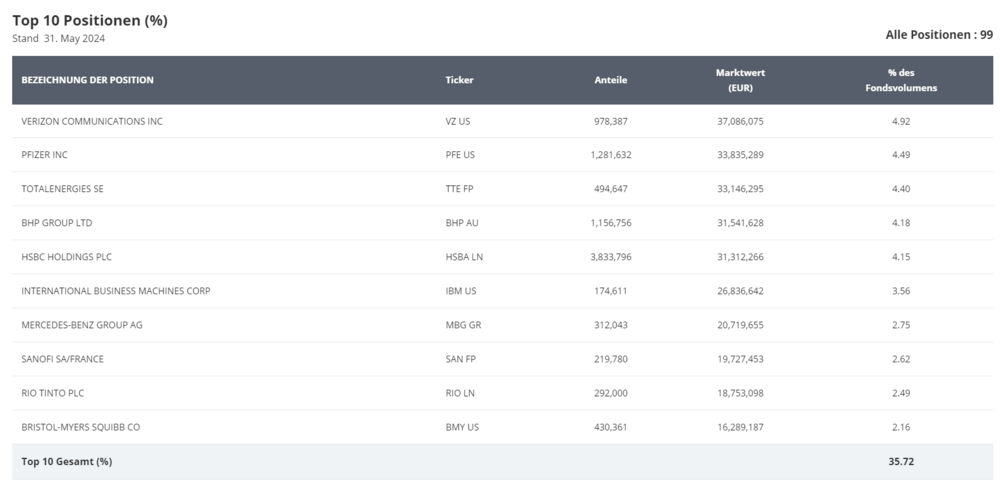Select the IBM US ticker cell
The image size is (1000, 490).
click(x=461, y=291)
